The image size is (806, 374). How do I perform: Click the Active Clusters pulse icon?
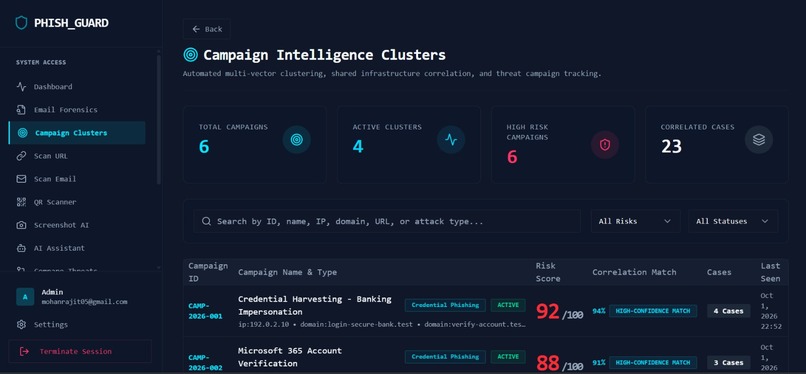click(x=451, y=140)
